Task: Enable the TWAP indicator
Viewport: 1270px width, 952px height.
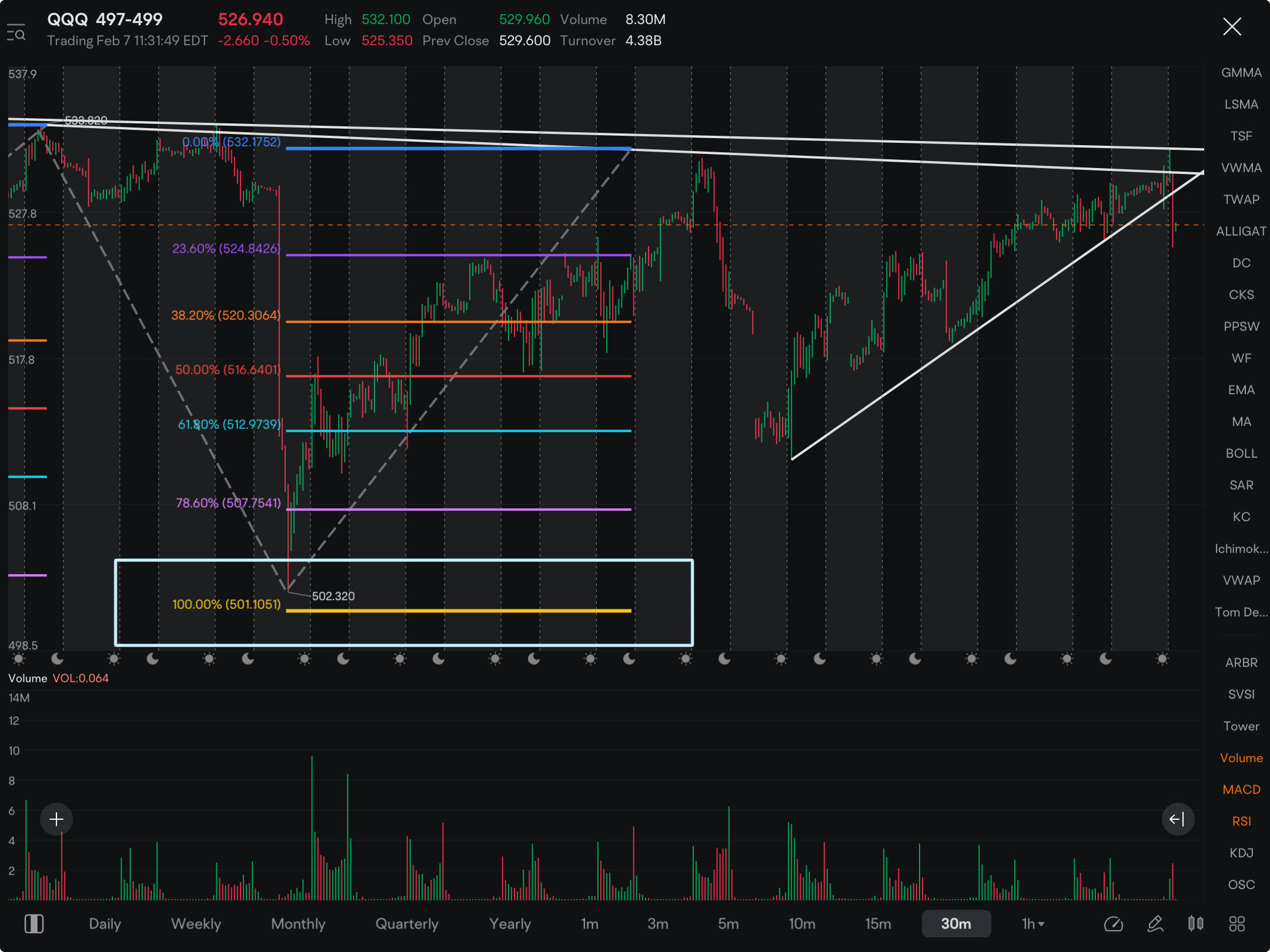Action: click(x=1241, y=200)
